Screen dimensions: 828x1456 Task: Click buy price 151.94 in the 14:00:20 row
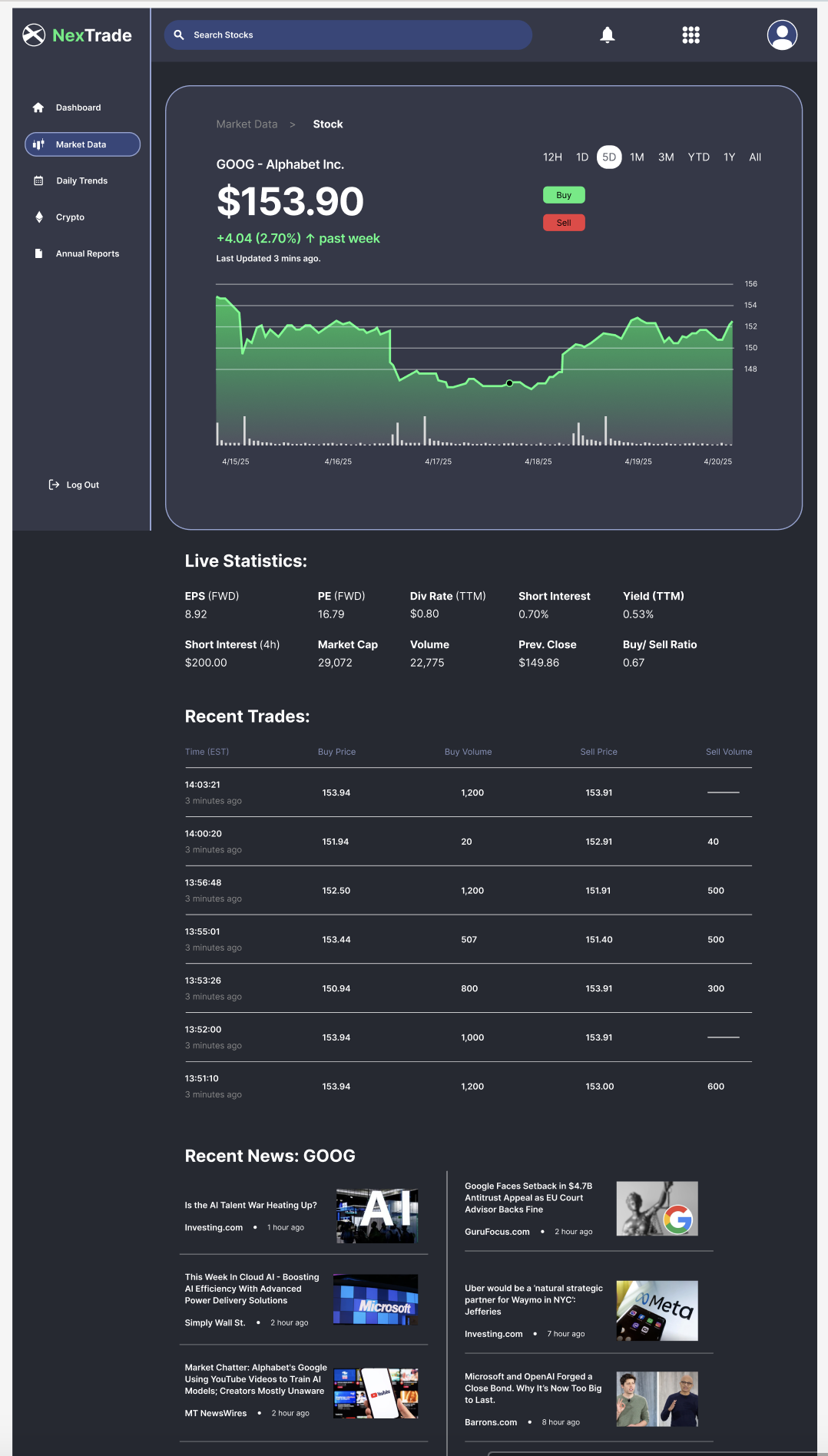point(335,842)
